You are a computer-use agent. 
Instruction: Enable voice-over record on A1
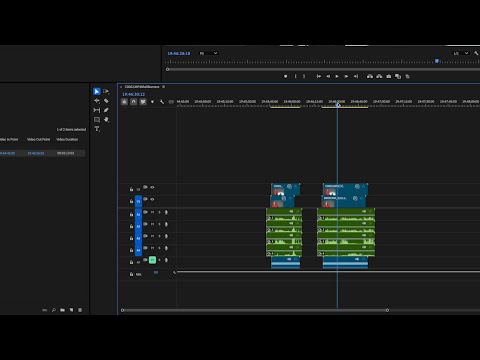coord(166,212)
